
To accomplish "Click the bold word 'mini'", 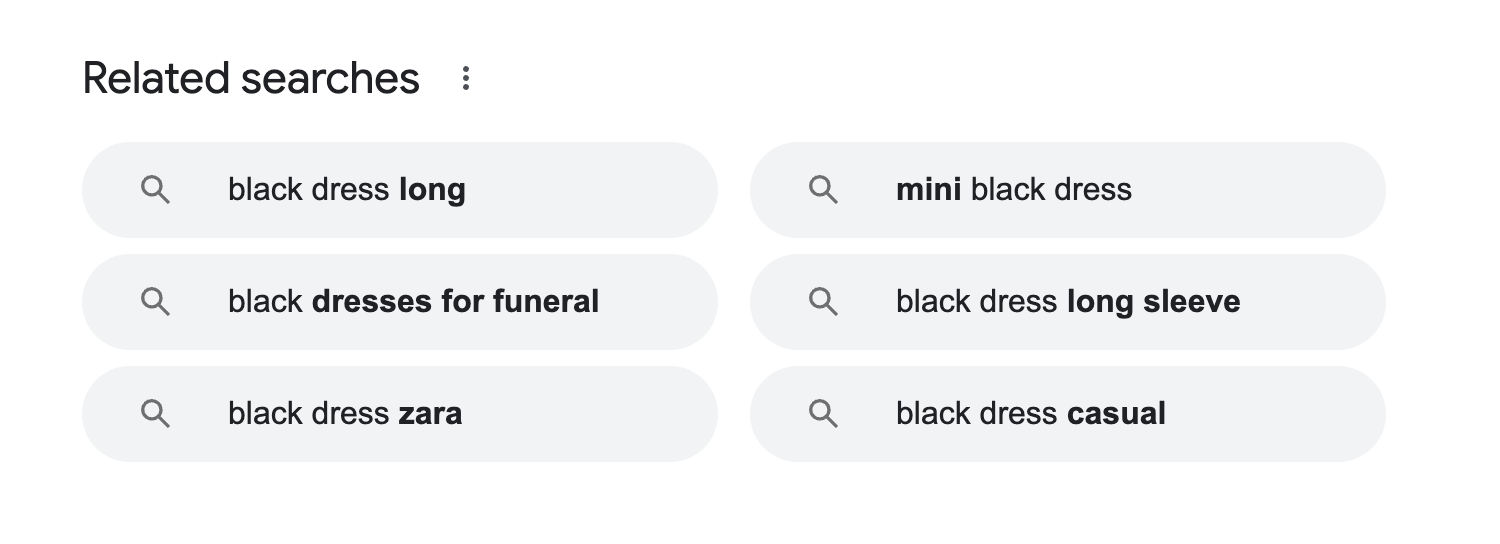I will click(x=929, y=190).
